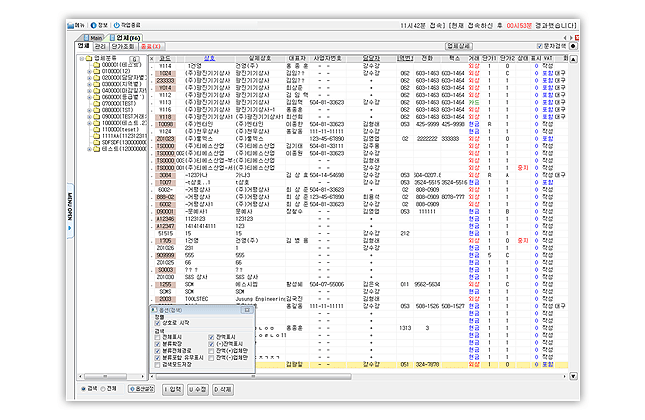This screenshot has width=645, height=420.
Task: Click the X icon in grid header corner
Action: (152, 58)
